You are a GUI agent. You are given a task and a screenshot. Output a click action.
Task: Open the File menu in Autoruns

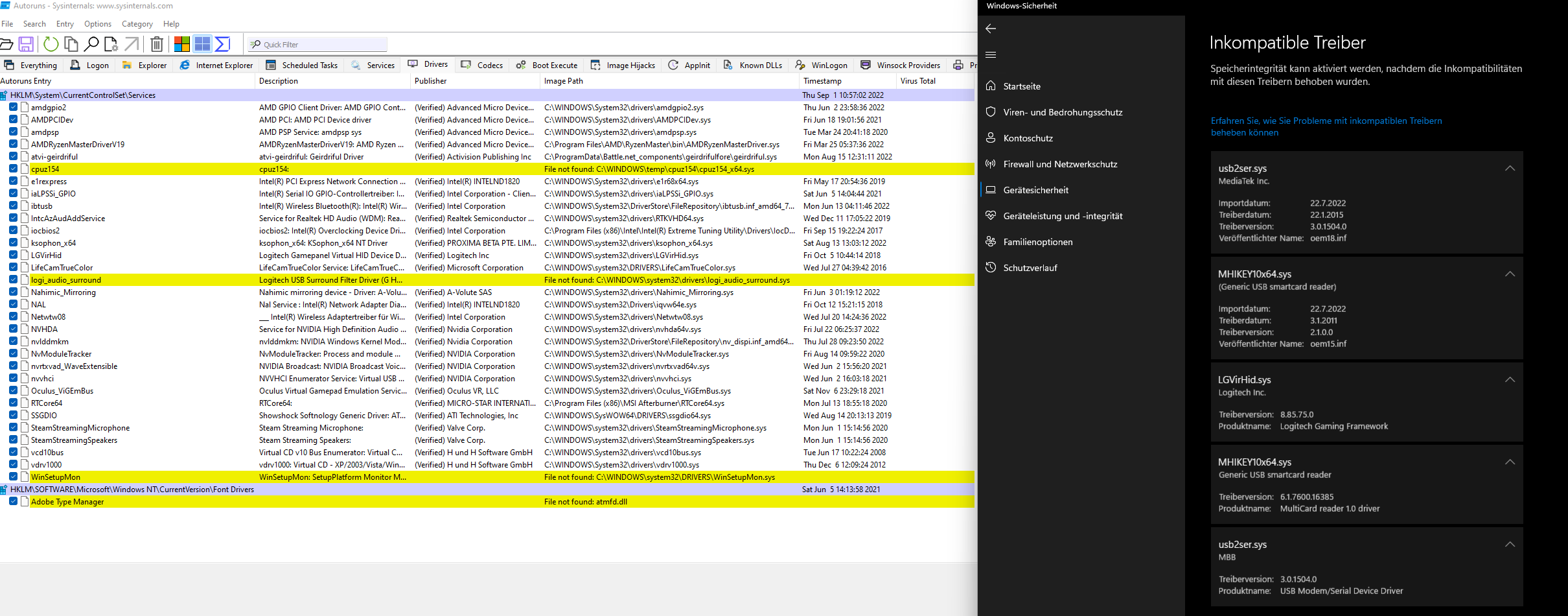[x=7, y=24]
